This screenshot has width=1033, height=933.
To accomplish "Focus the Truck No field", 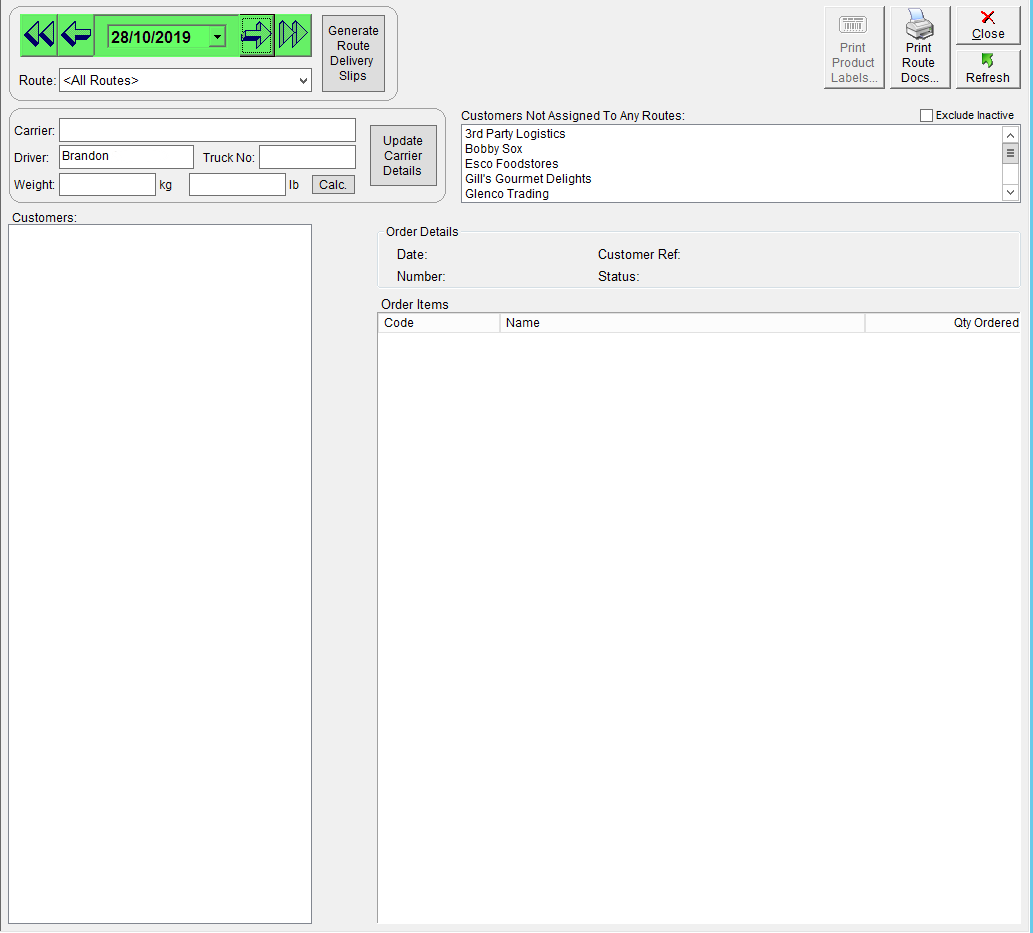I will tap(308, 157).
